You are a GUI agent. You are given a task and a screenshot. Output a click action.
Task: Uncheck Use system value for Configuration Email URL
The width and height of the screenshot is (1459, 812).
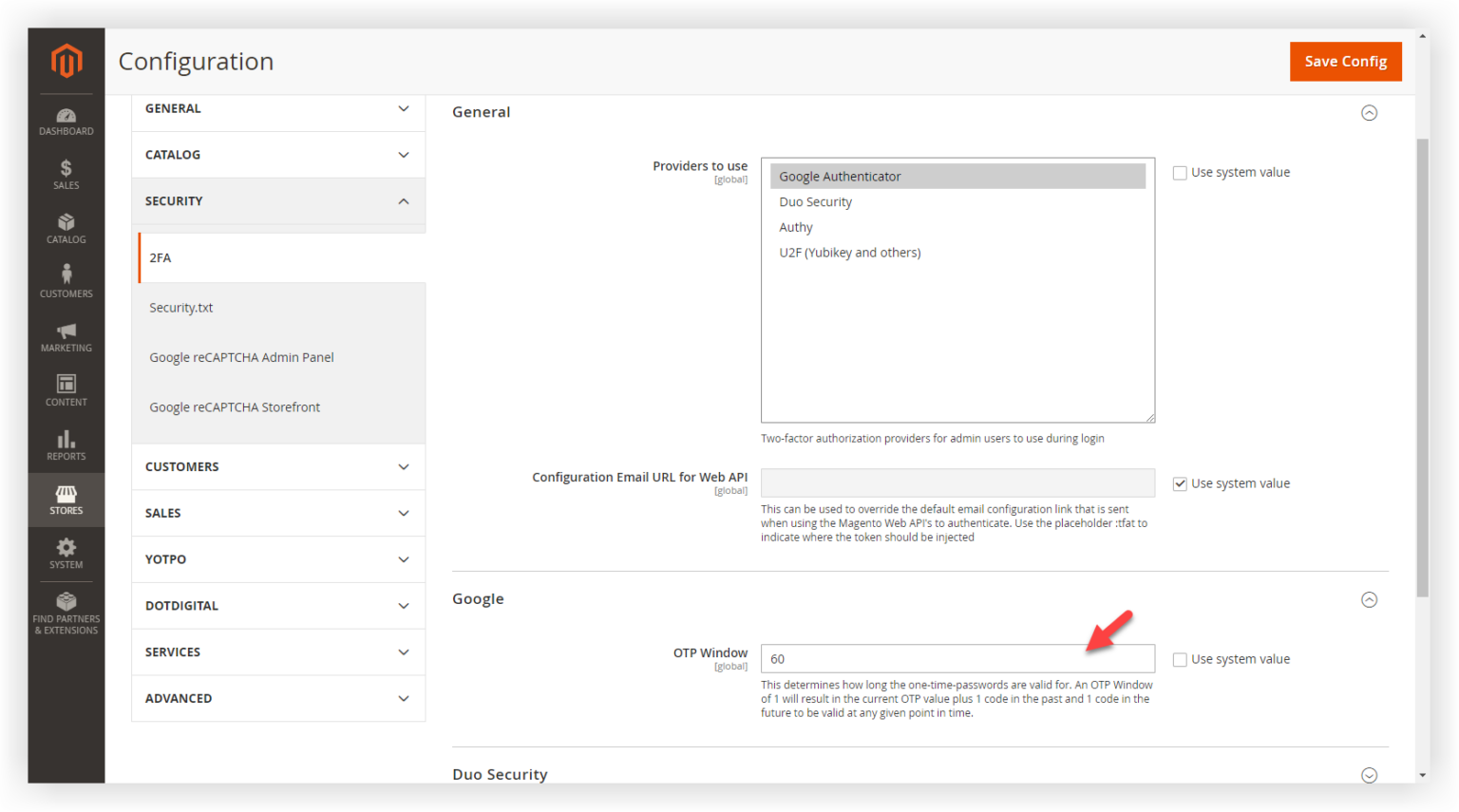click(1180, 483)
